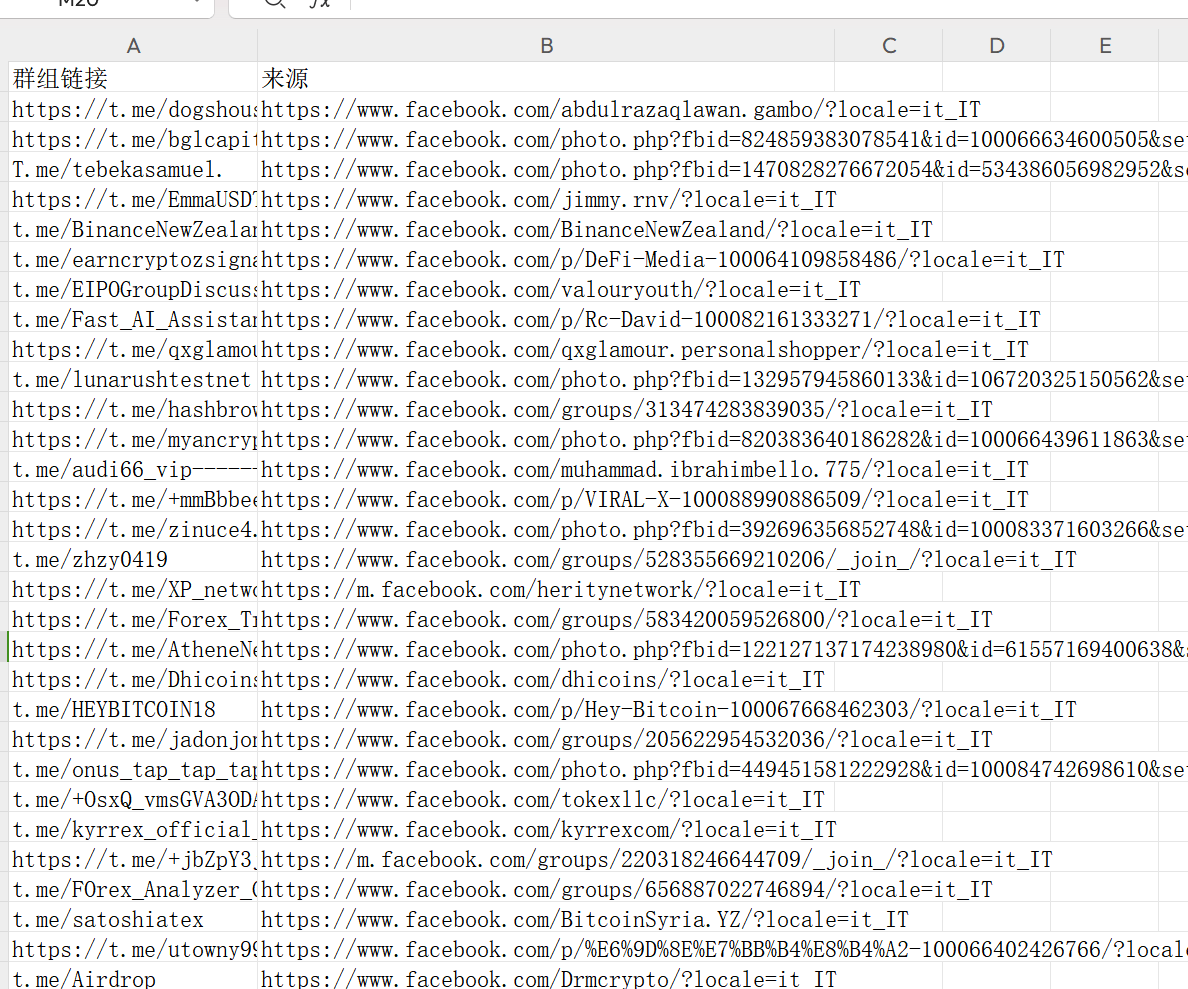
Task: Select the groups/205622954532036 URL cell
Action: tap(546, 739)
